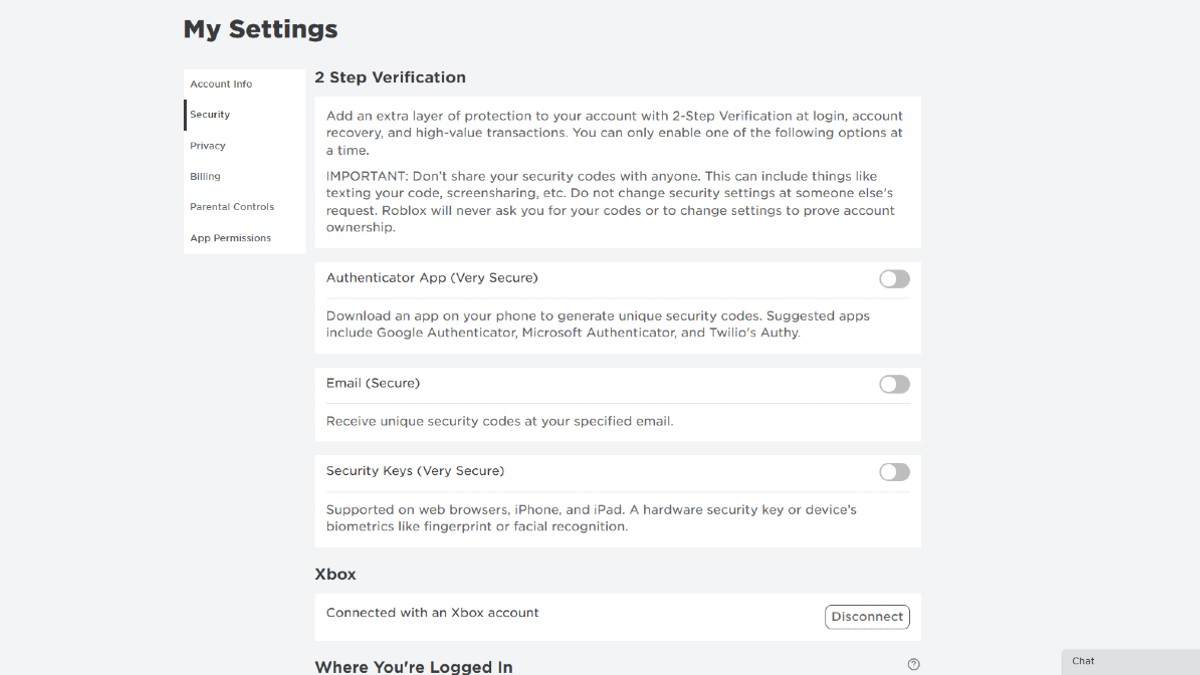This screenshot has height=675, width=1200.
Task: Enable the Security Keys toggle
Action: point(893,471)
